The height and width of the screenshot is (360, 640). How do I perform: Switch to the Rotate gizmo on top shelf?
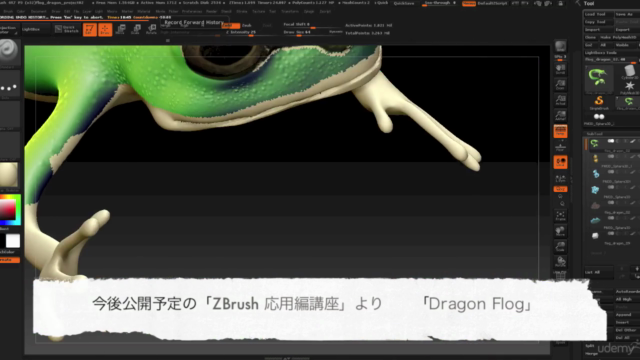(151, 29)
